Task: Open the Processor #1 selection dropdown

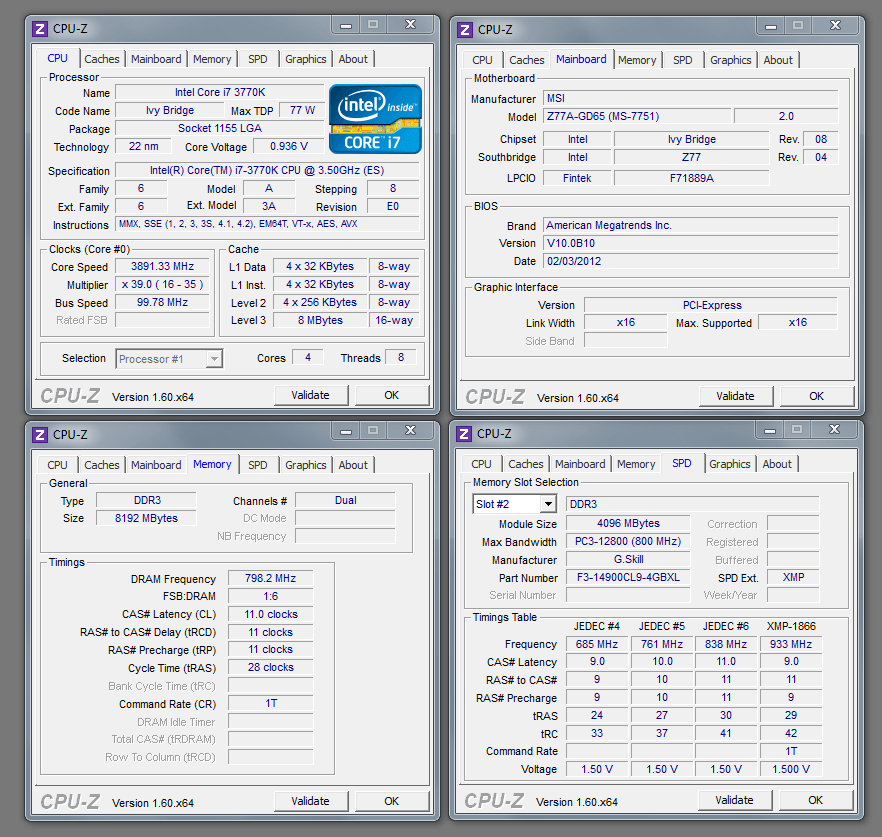Action: [213, 359]
